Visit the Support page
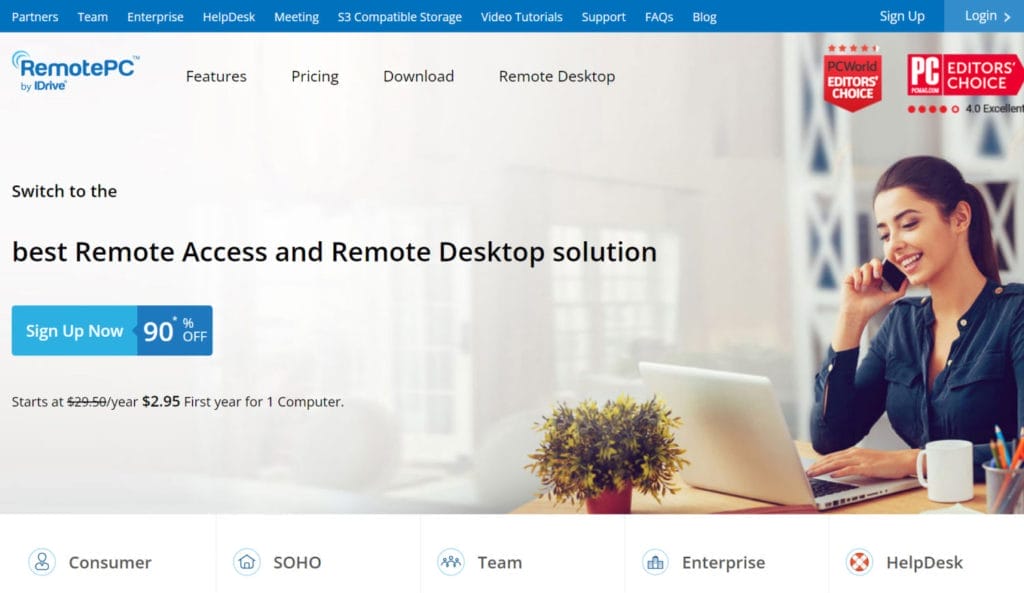 [x=603, y=17]
